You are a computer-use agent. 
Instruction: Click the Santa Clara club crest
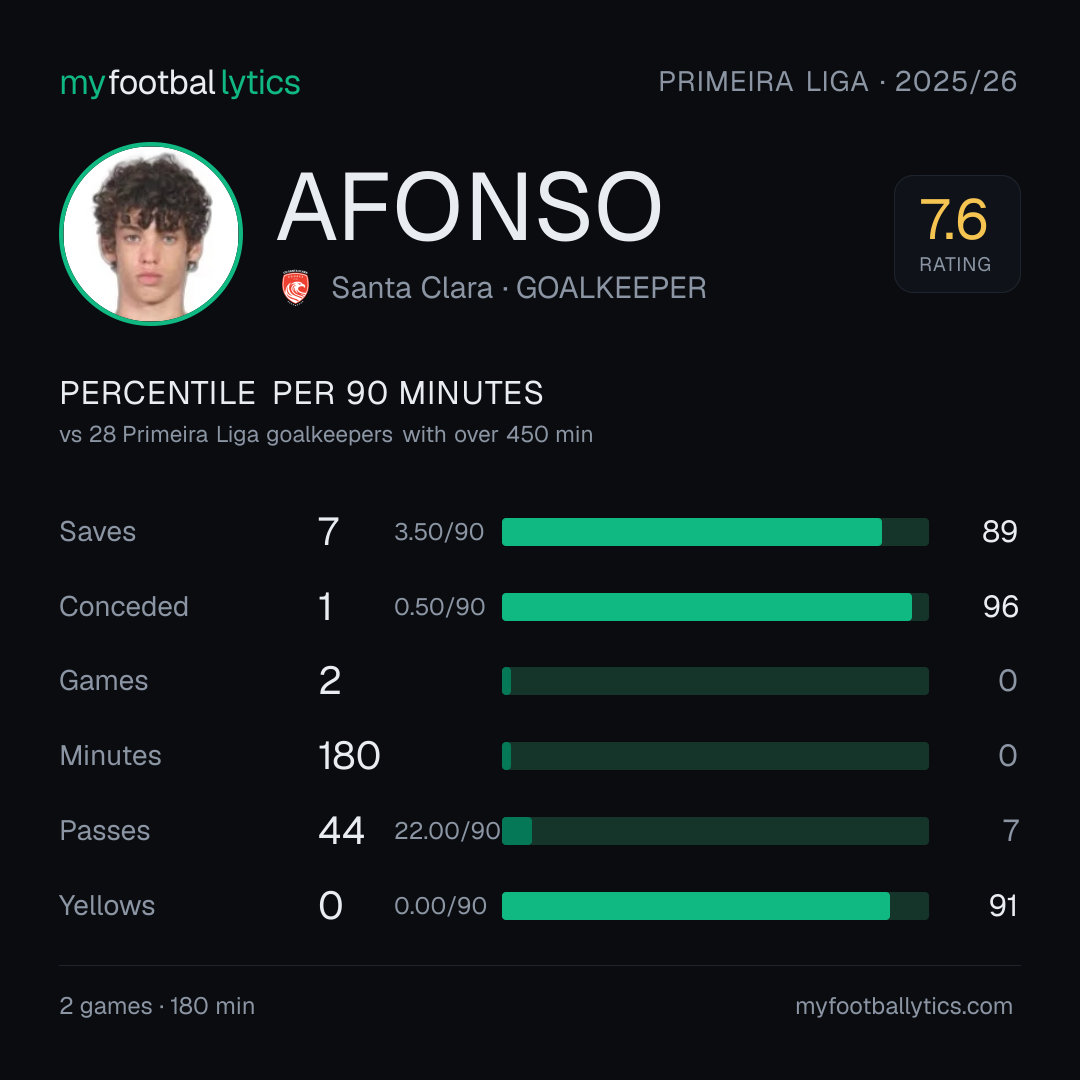click(295, 288)
